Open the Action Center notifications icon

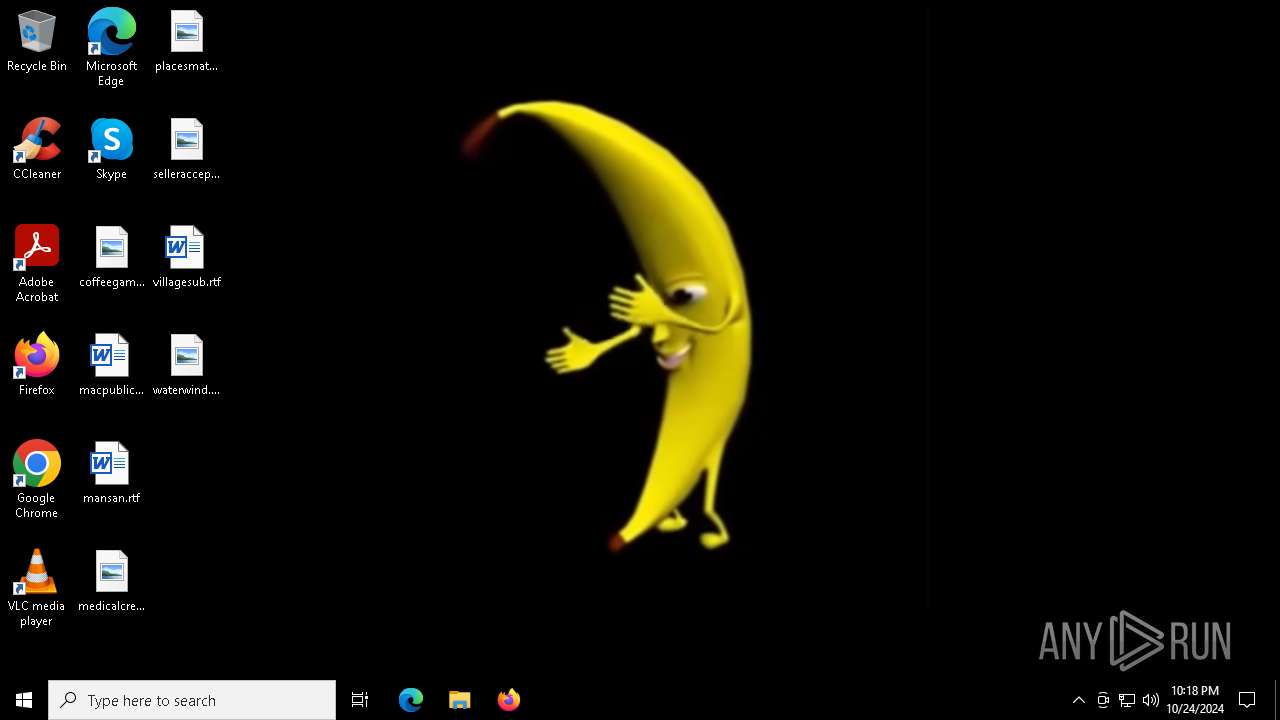[x=1247, y=700]
